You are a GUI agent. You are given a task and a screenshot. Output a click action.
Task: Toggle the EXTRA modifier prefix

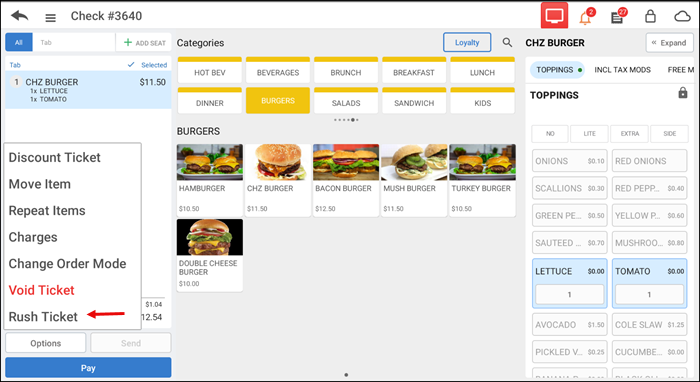(x=629, y=133)
